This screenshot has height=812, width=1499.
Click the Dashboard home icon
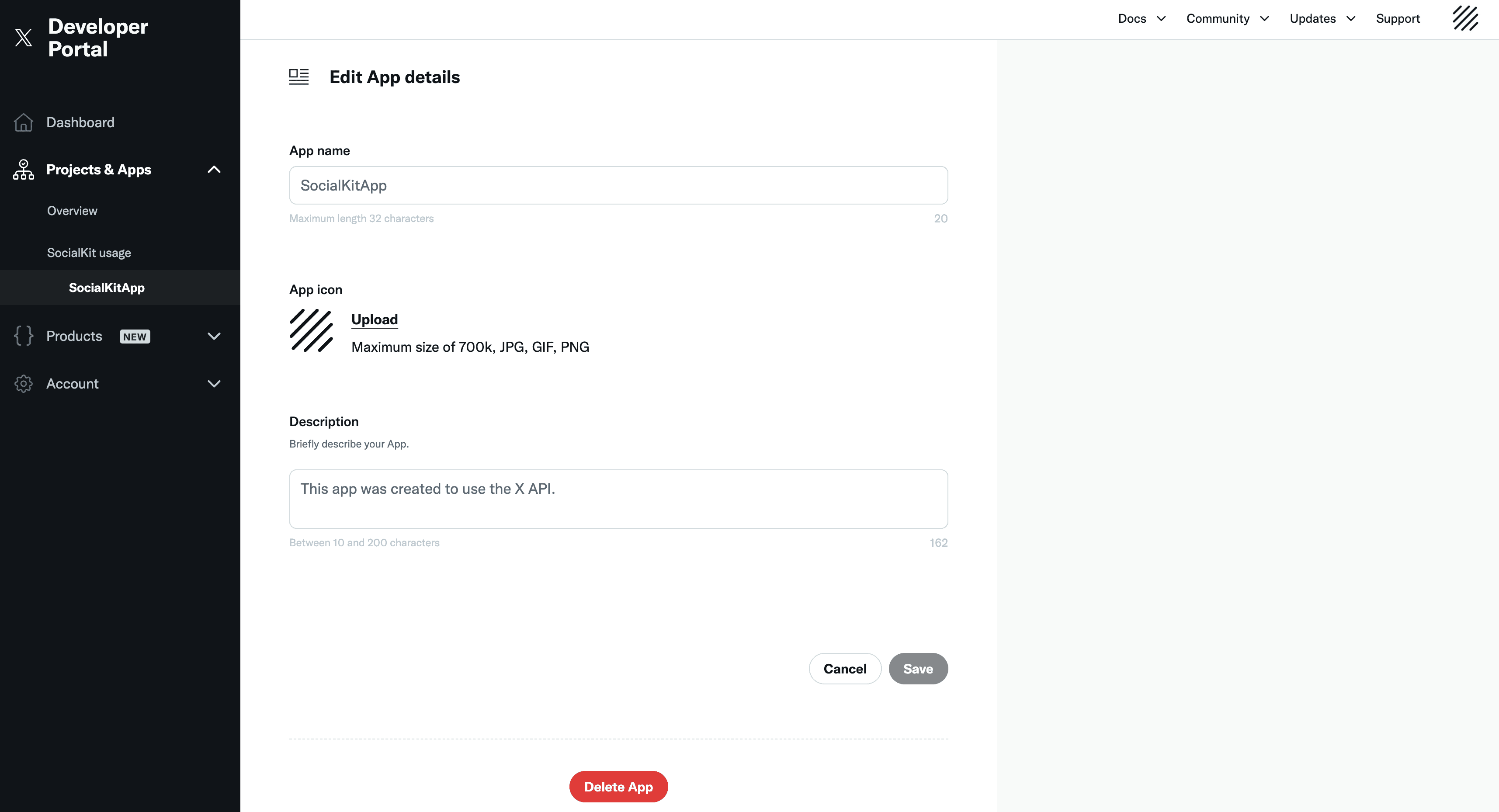pos(23,122)
